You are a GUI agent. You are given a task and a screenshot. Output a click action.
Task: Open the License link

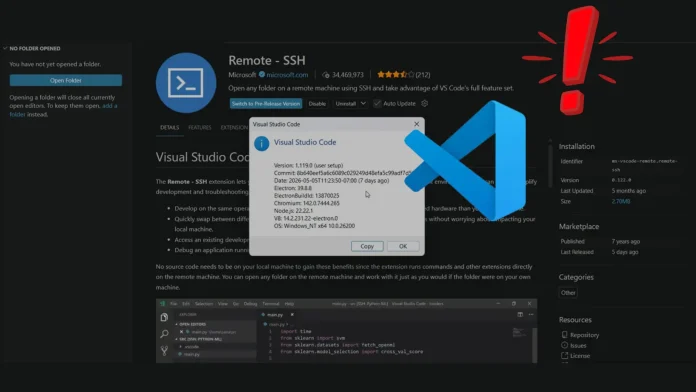(x=580, y=356)
